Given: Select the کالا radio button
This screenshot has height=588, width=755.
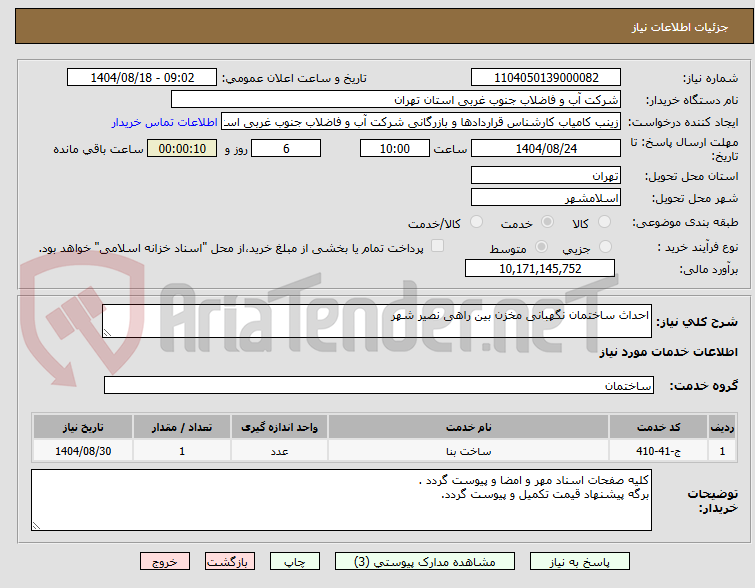Looking at the screenshot, I should click(604, 222).
